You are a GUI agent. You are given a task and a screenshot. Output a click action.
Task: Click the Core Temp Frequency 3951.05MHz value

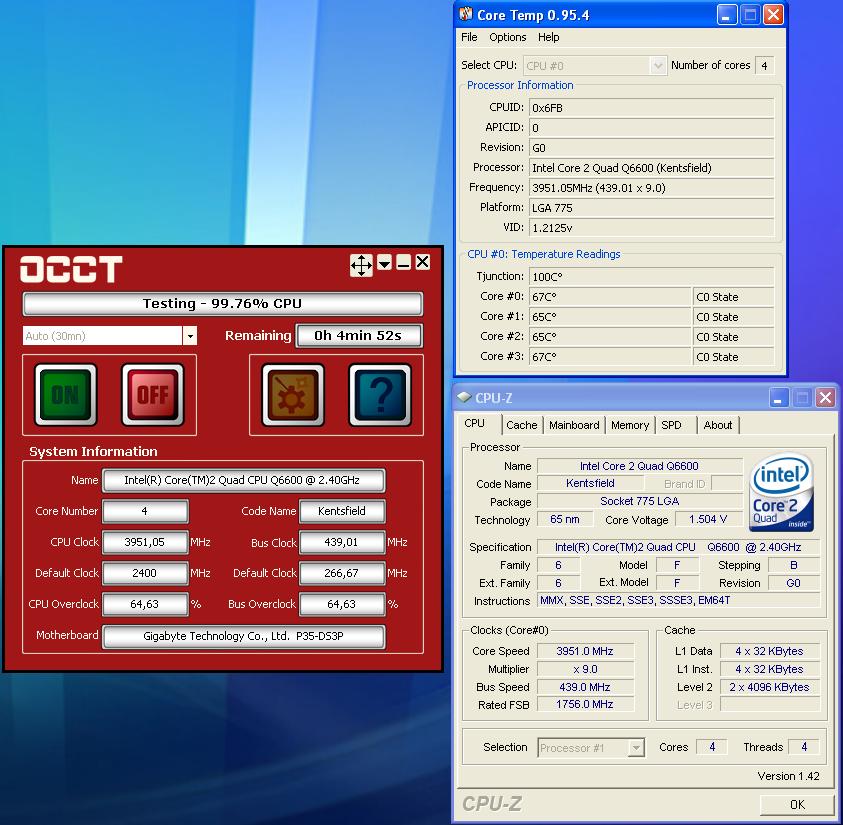[652, 188]
